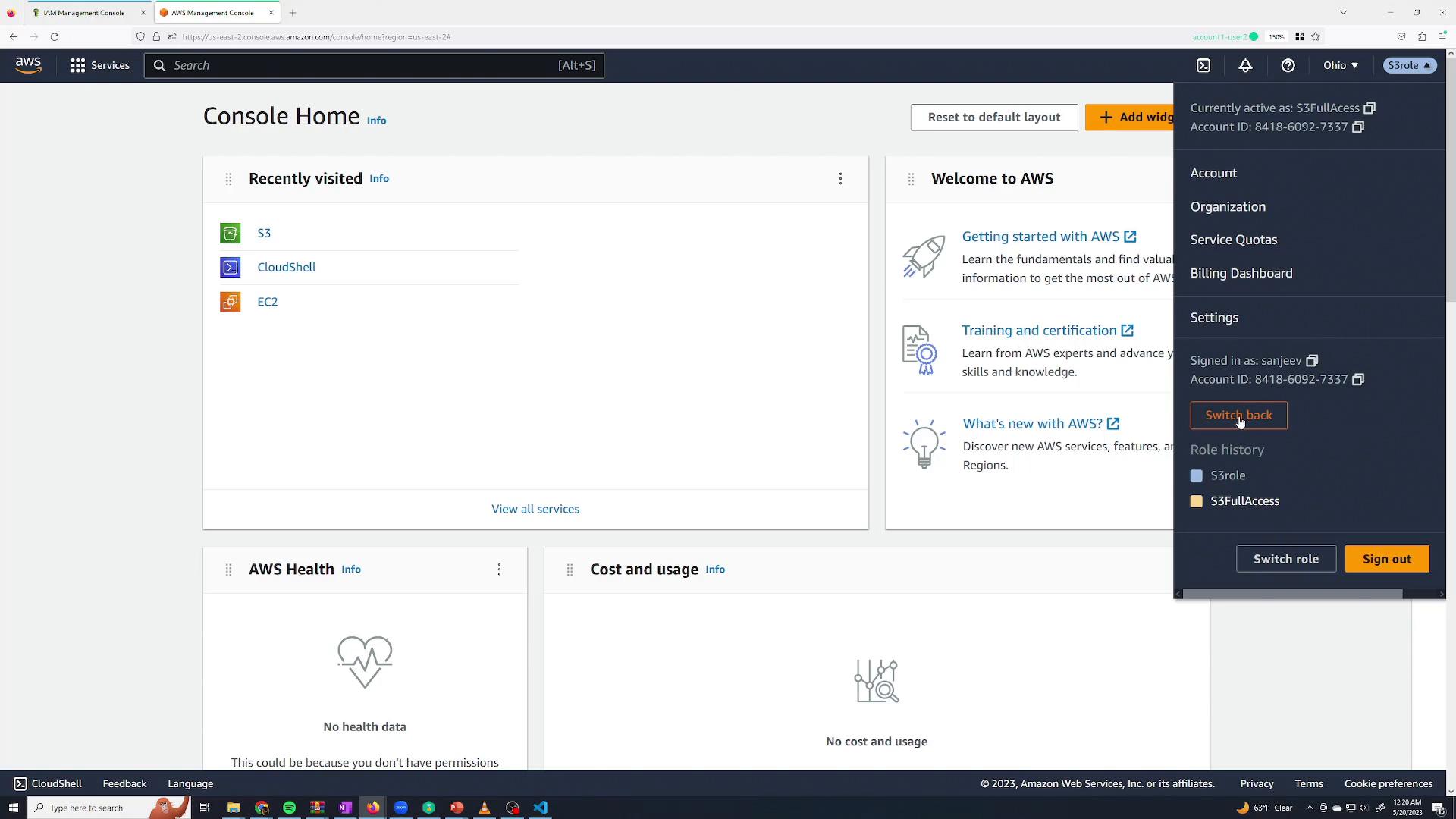1456x819 pixels.
Task: Open Billing Dashboard from the user menu
Action: point(1241,273)
